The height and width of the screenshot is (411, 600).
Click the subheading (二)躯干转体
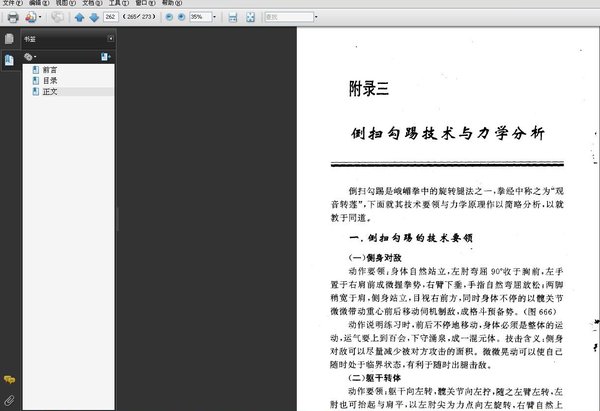point(375,378)
